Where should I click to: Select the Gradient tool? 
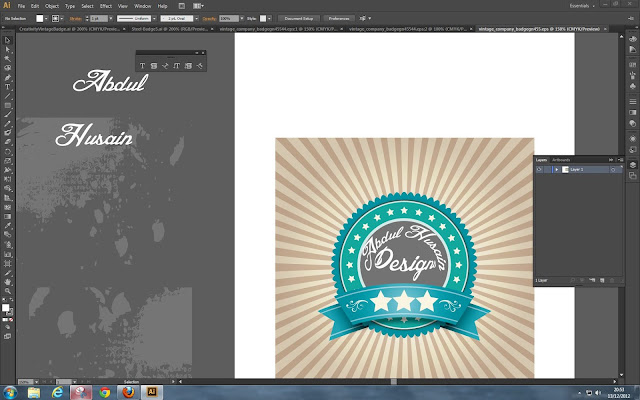coord(7,216)
